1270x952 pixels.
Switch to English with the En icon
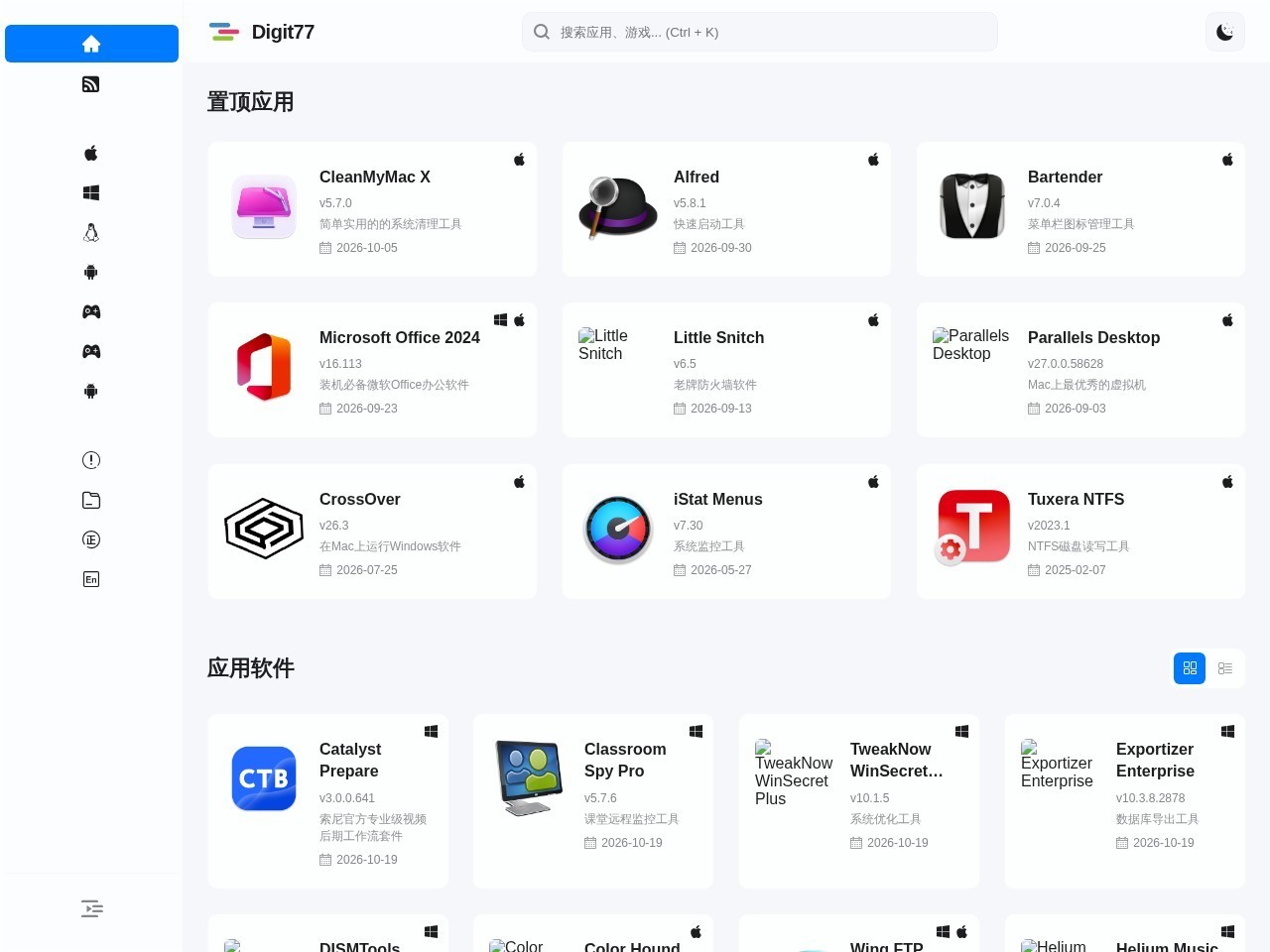tap(91, 579)
